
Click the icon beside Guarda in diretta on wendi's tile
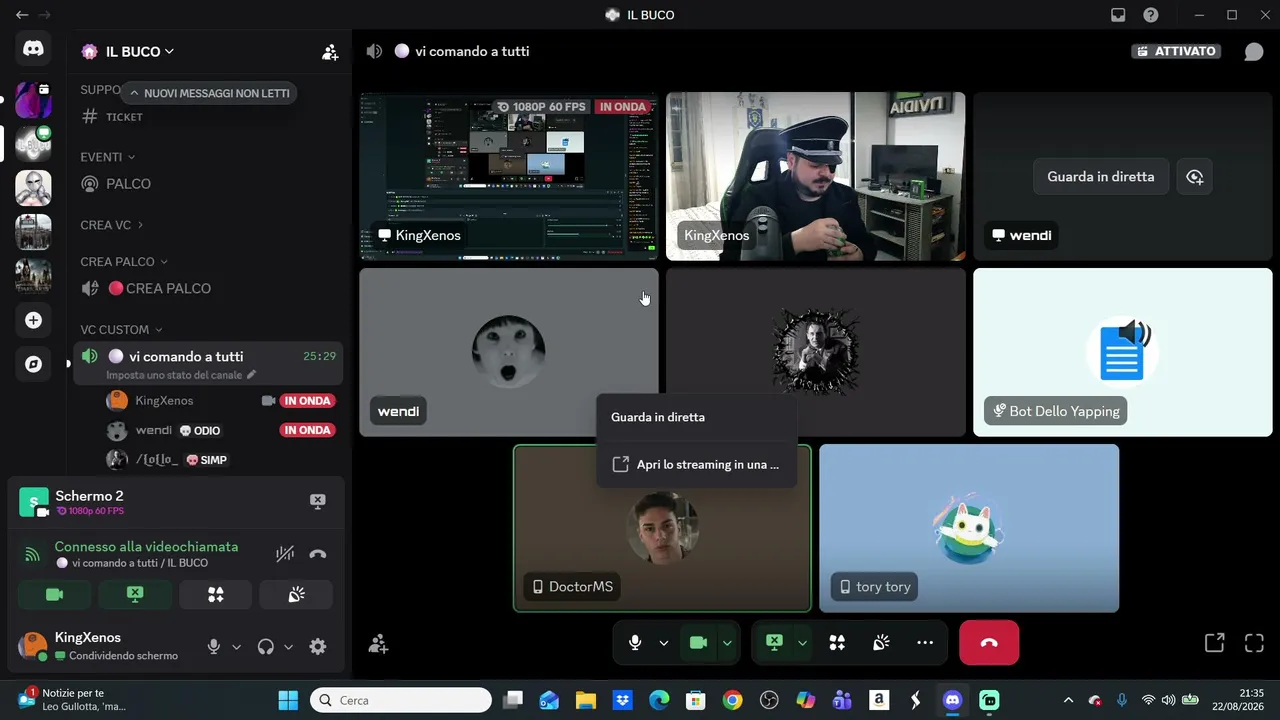click(x=1194, y=177)
